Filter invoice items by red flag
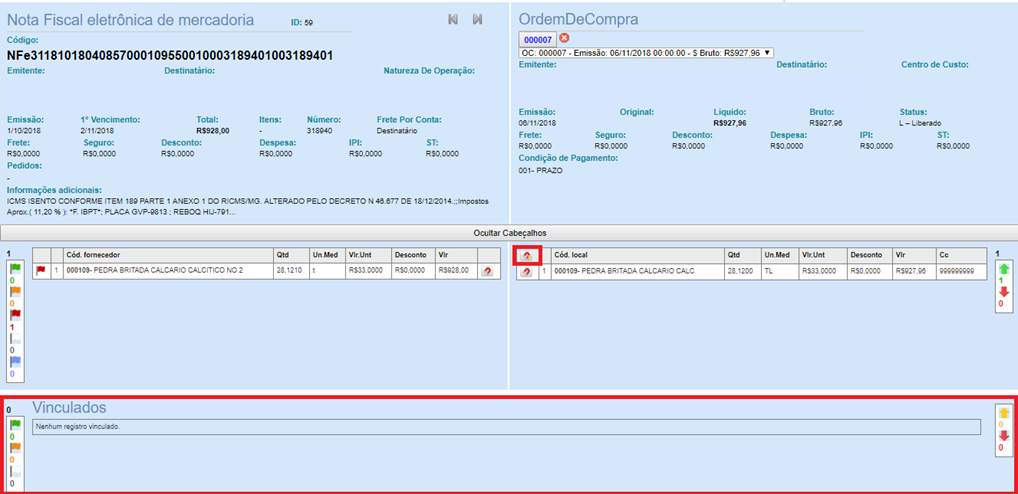This screenshot has height=494, width=1018. 15,314
